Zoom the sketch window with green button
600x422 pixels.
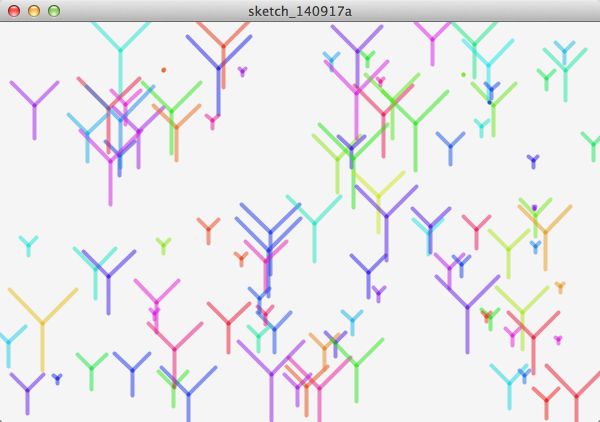54,10
